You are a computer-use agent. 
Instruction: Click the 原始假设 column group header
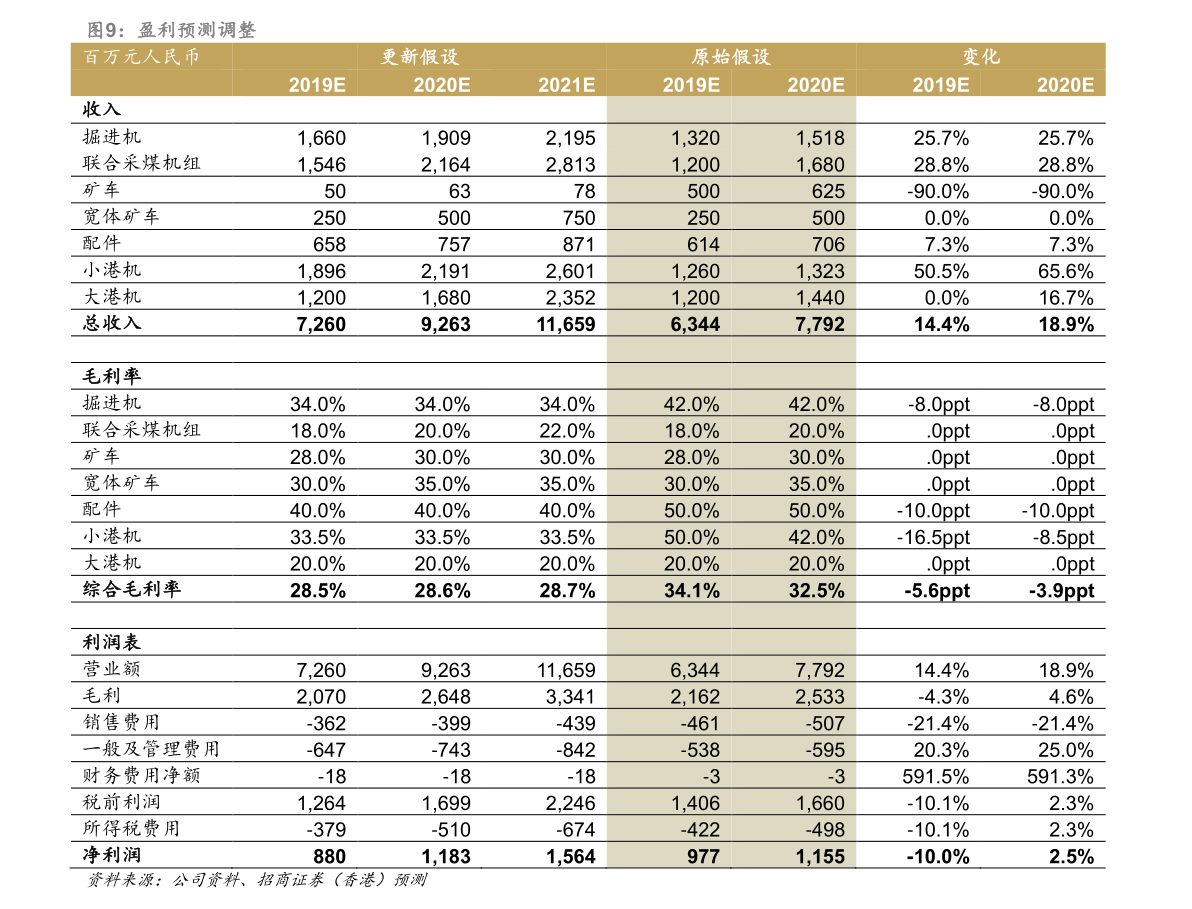pyautogui.click(x=731, y=57)
